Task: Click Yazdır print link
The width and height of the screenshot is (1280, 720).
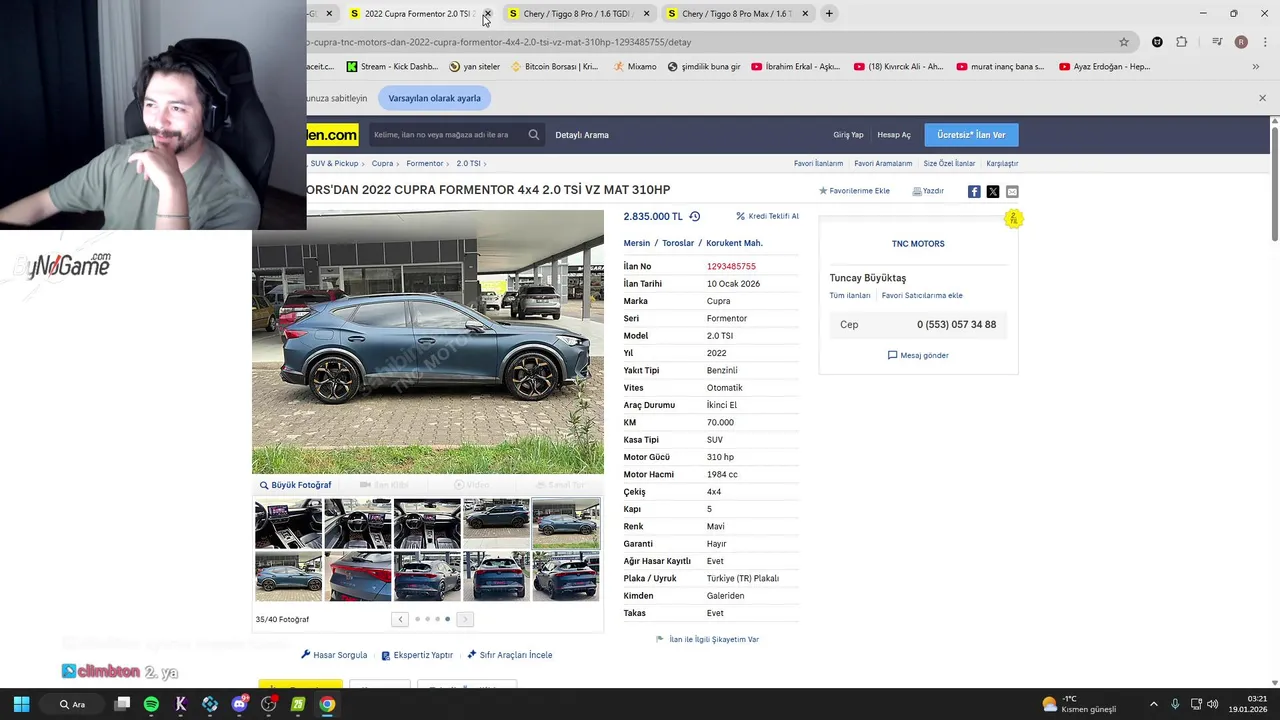Action: tap(928, 191)
